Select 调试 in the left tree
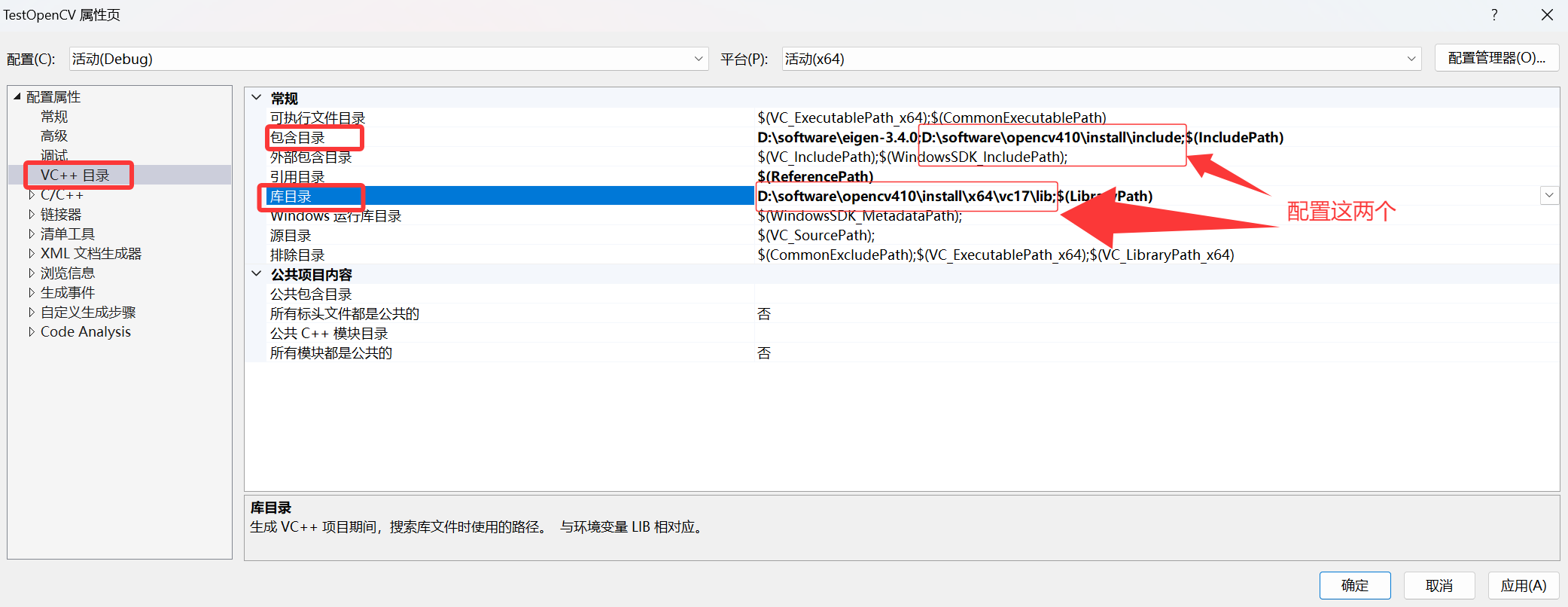The image size is (1568, 607). click(x=54, y=156)
